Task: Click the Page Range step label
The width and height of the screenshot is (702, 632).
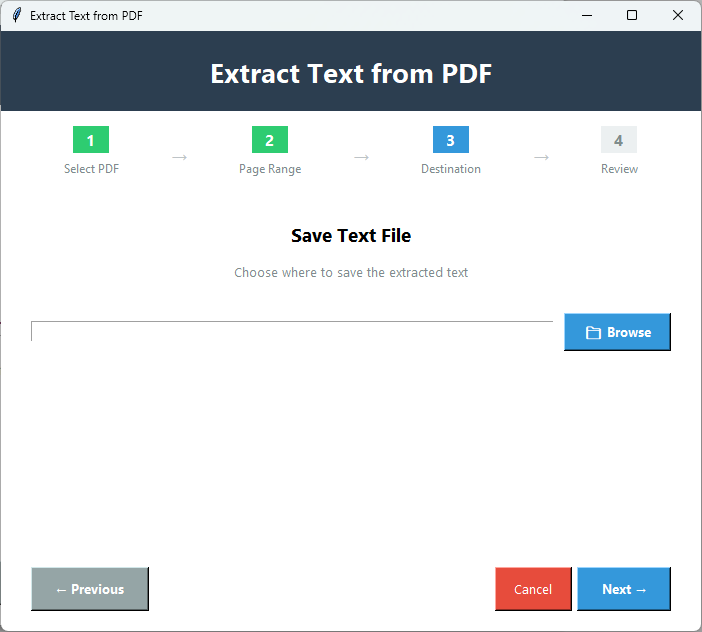Action: [x=270, y=169]
